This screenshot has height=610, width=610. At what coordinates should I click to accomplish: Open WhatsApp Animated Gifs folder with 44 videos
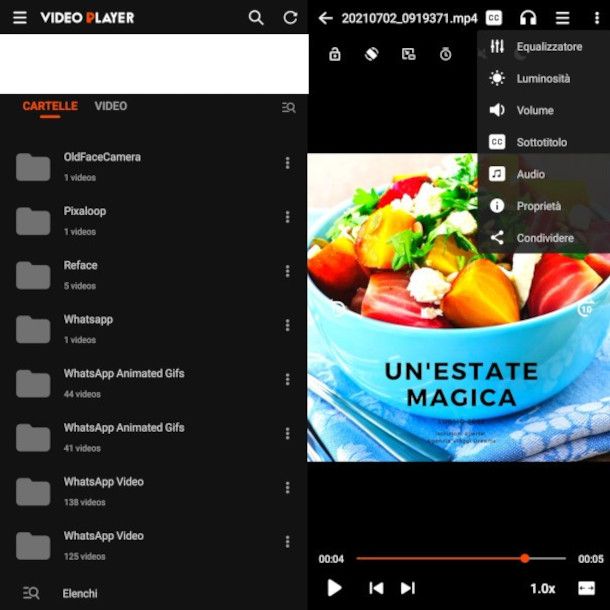154,383
